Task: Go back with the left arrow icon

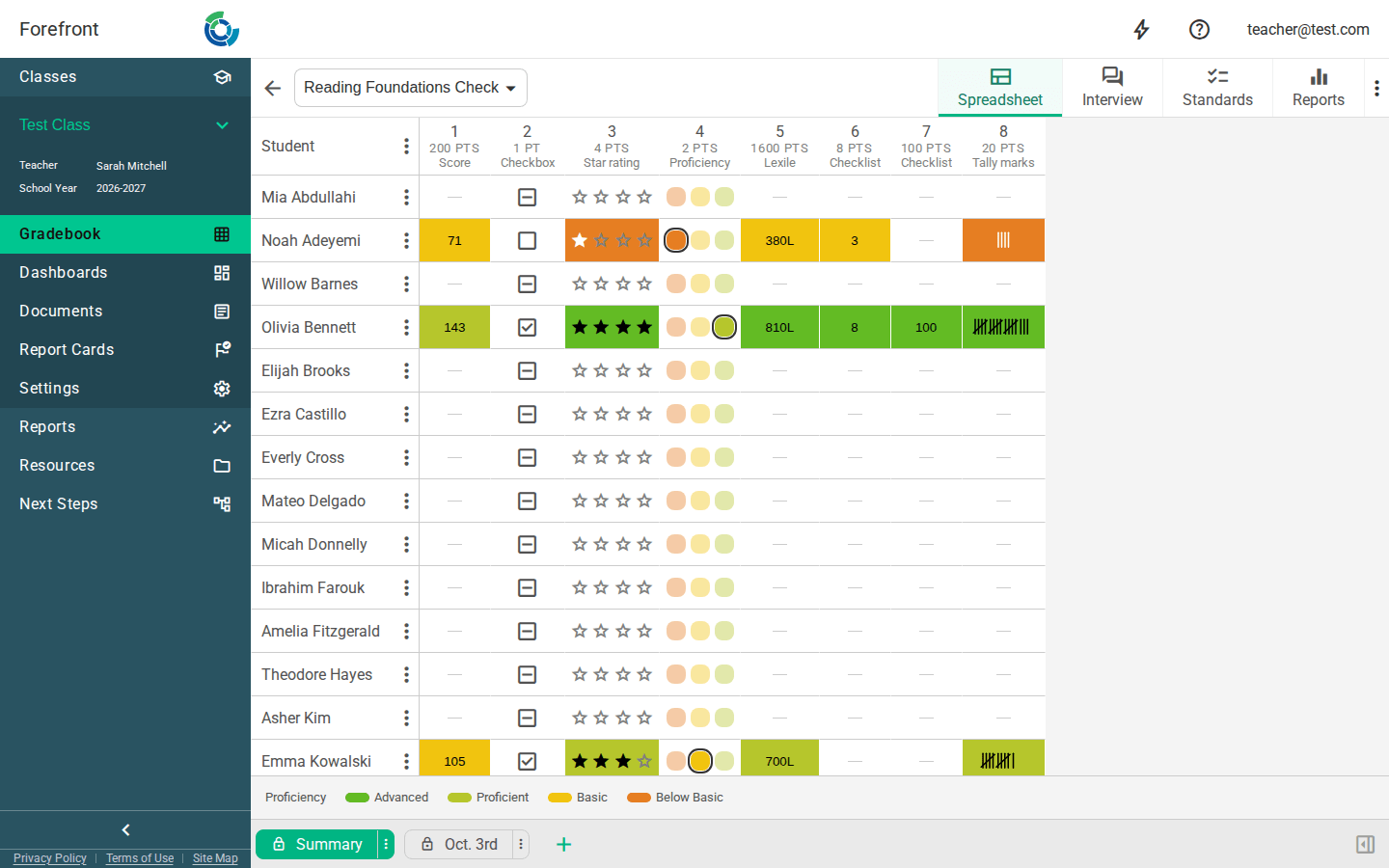Action: pos(273,88)
